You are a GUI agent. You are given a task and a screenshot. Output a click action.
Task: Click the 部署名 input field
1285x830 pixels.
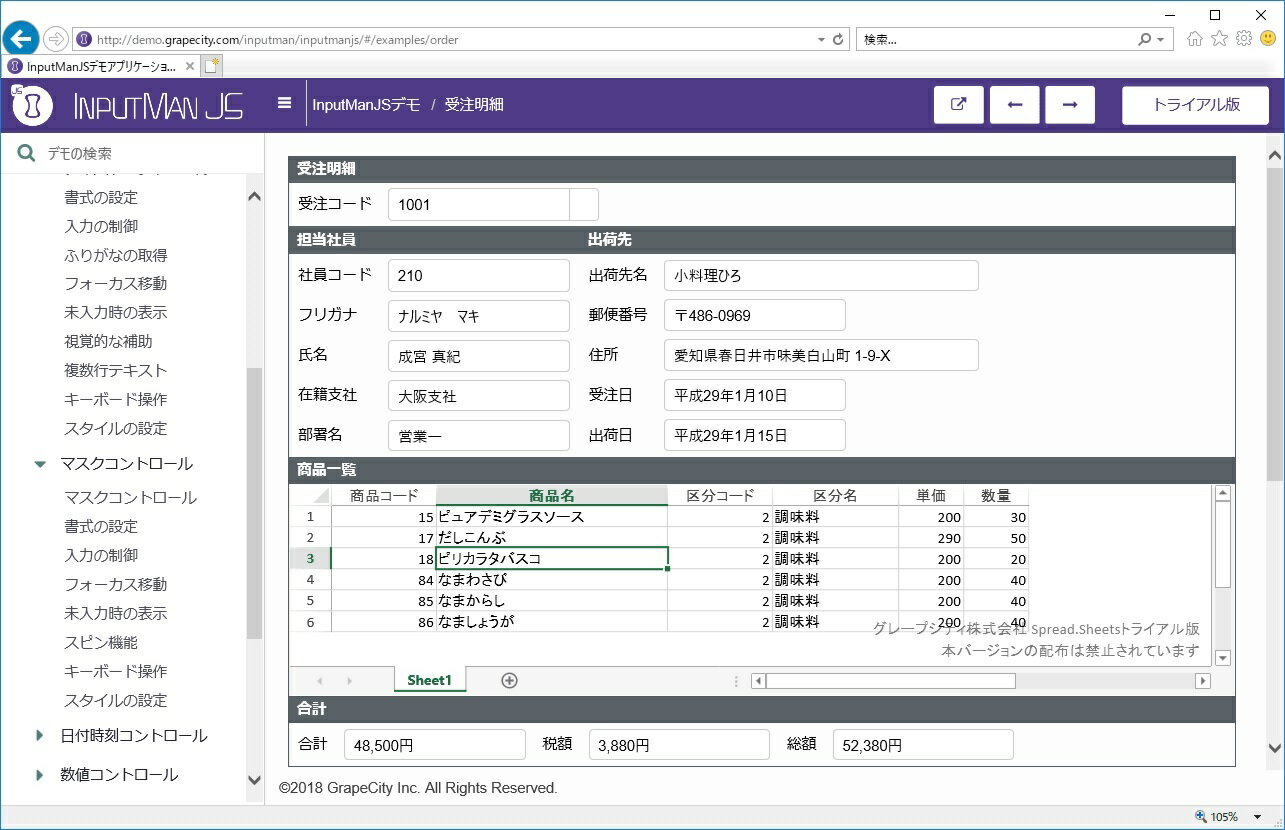click(479, 435)
